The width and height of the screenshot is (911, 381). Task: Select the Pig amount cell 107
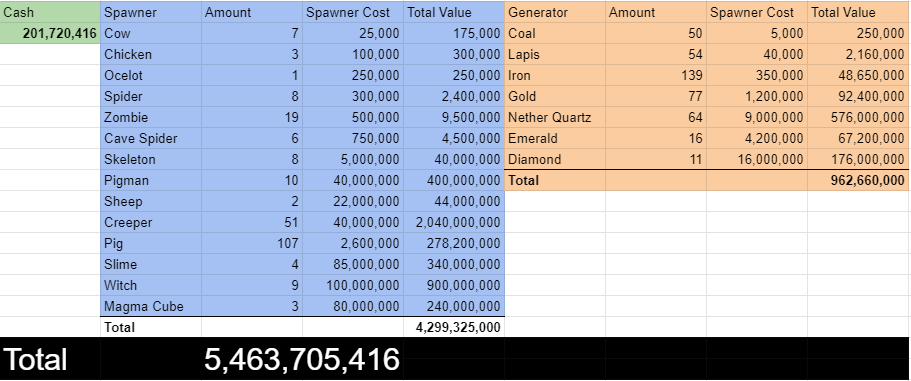click(252, 243)
